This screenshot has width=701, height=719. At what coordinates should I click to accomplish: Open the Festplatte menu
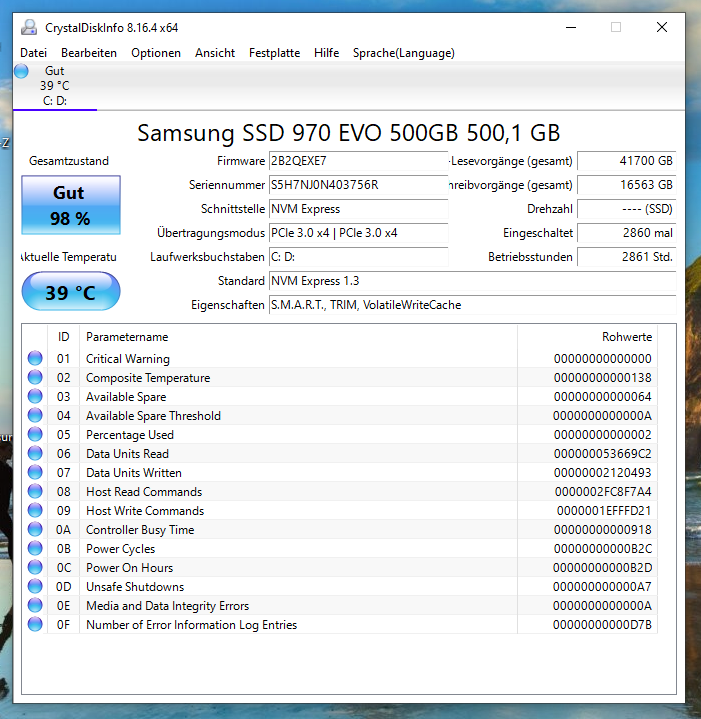274,53
